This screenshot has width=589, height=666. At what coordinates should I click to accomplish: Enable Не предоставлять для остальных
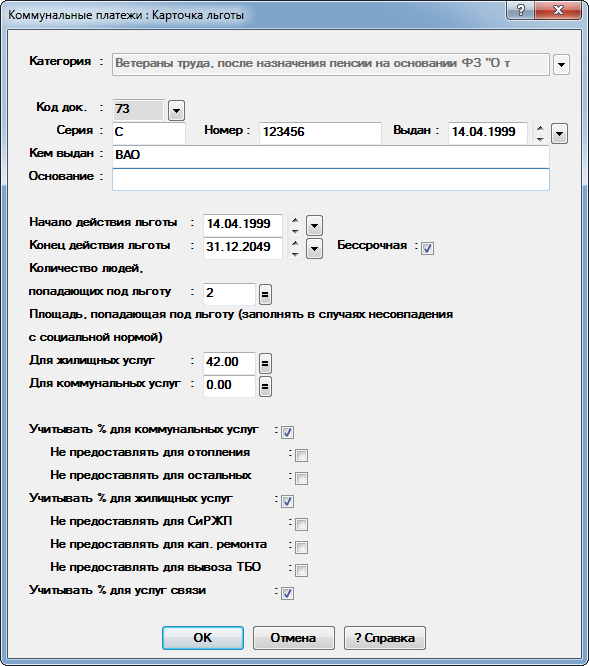[302, 478]
